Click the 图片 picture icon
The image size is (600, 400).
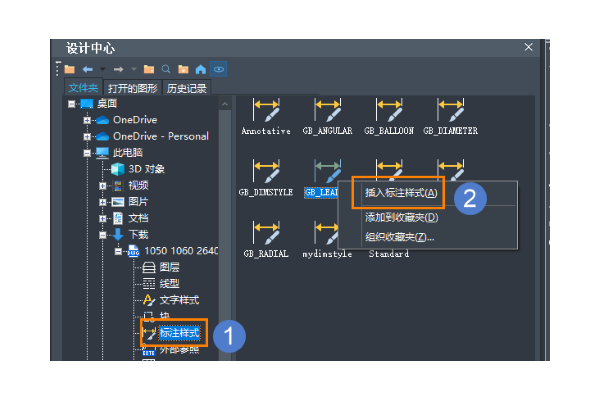tap(118, 202)
